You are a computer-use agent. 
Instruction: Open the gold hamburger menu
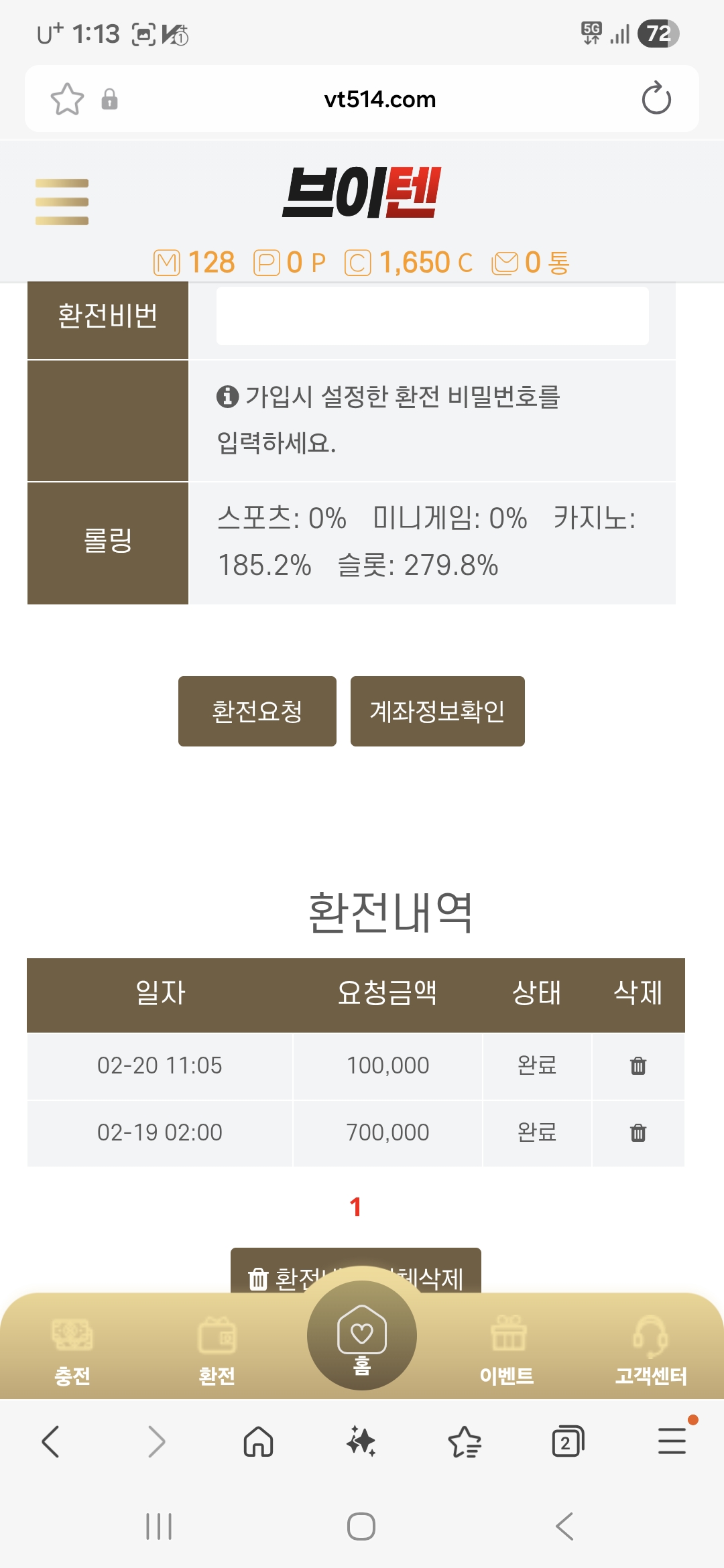click(x=62, y=202)
